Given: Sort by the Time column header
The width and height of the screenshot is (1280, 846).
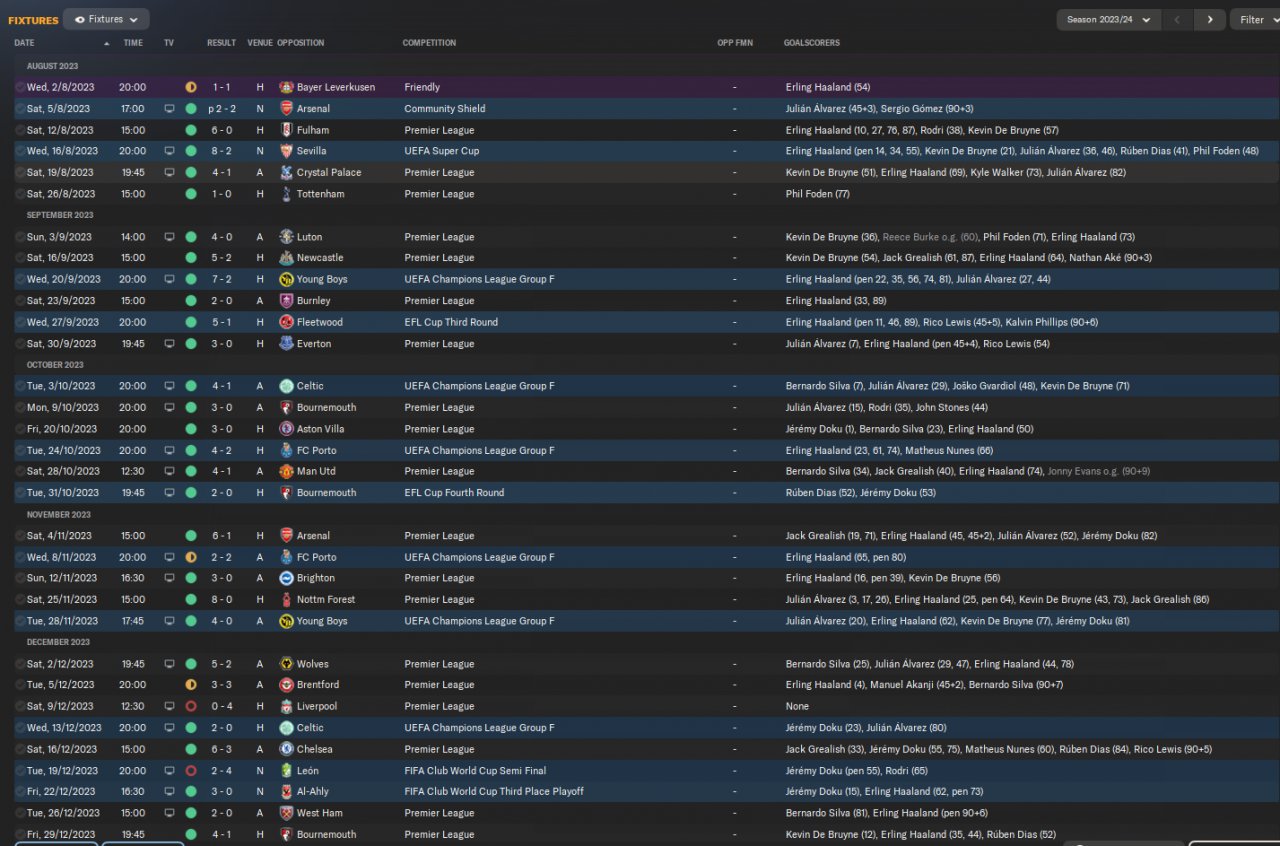Looking at the screenshot, I should click(133, 43).
